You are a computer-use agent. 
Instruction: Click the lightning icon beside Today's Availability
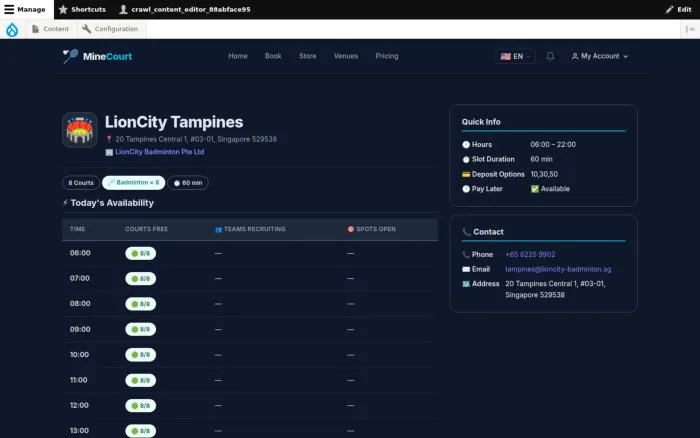tap(65, 203)
